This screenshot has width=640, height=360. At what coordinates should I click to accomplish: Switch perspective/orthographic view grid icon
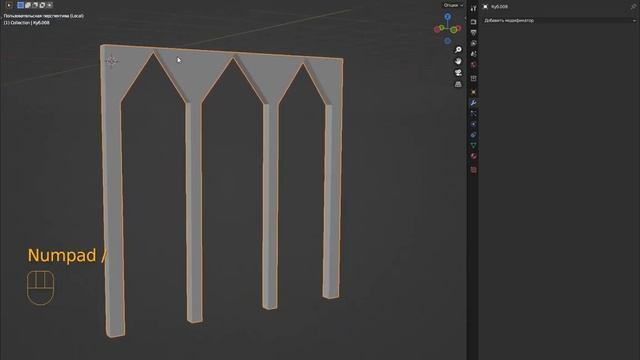point(458,84)
